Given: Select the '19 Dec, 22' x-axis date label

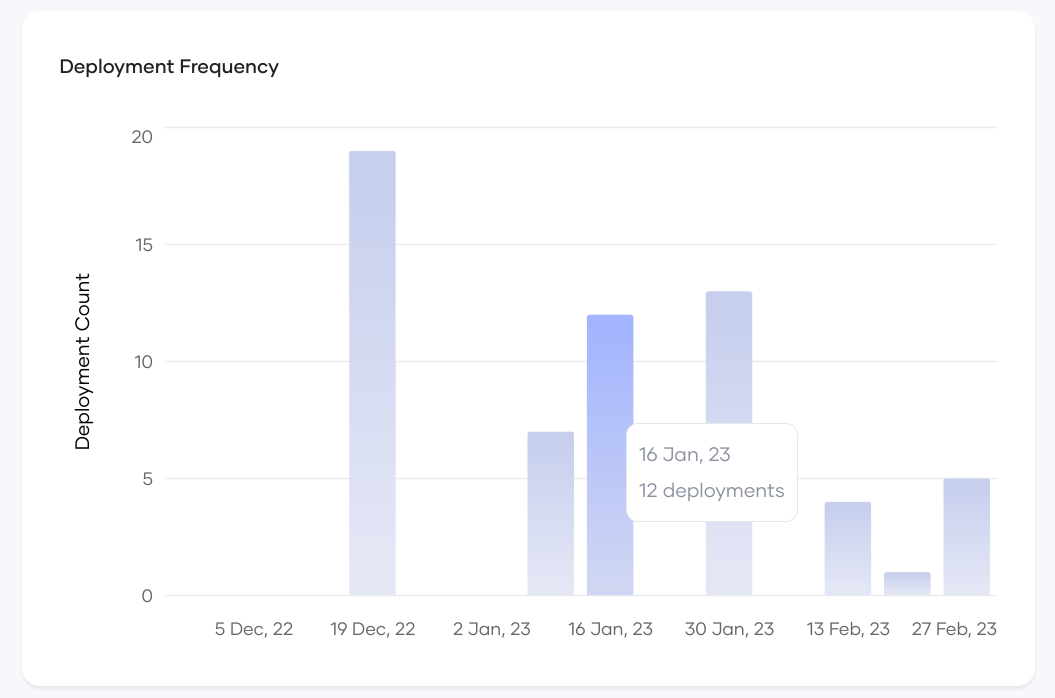Looking at the screenshot, I should click(x=372, y=629).
